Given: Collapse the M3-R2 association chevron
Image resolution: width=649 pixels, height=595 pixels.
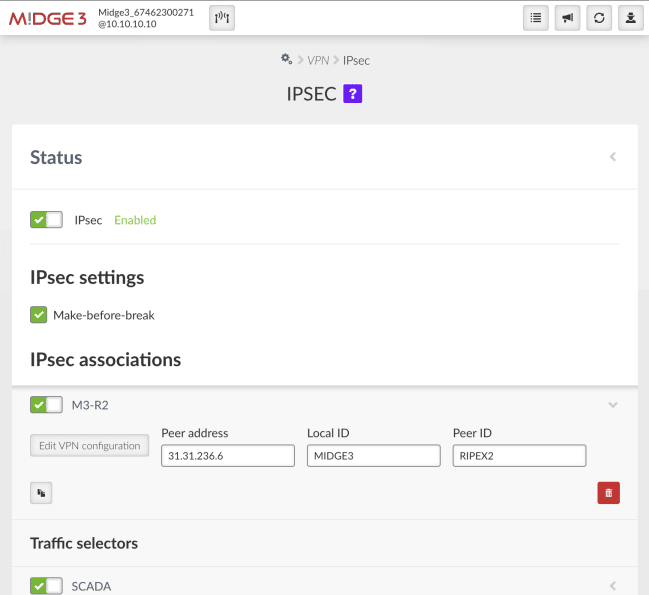Looking at the screenshot, I should (x=613, y=405).
